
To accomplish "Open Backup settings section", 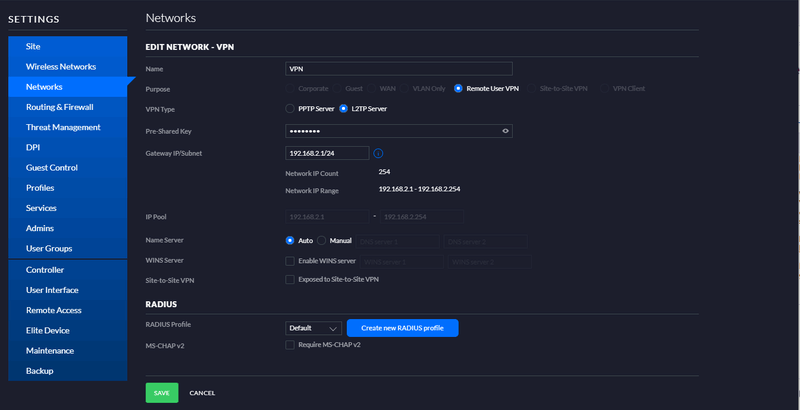I will 67,371.
